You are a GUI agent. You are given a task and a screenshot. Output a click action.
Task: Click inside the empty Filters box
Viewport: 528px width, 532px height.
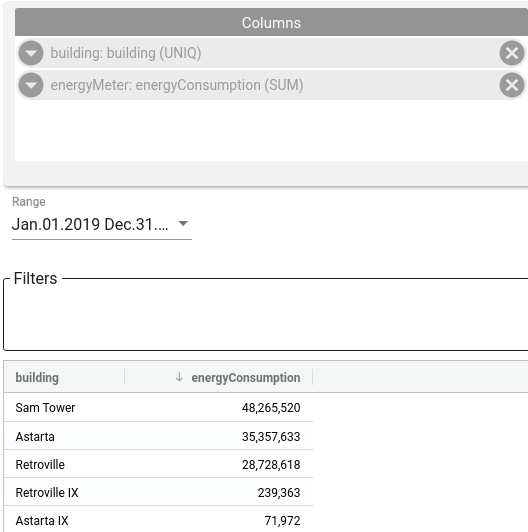click(x=266, y=316)
